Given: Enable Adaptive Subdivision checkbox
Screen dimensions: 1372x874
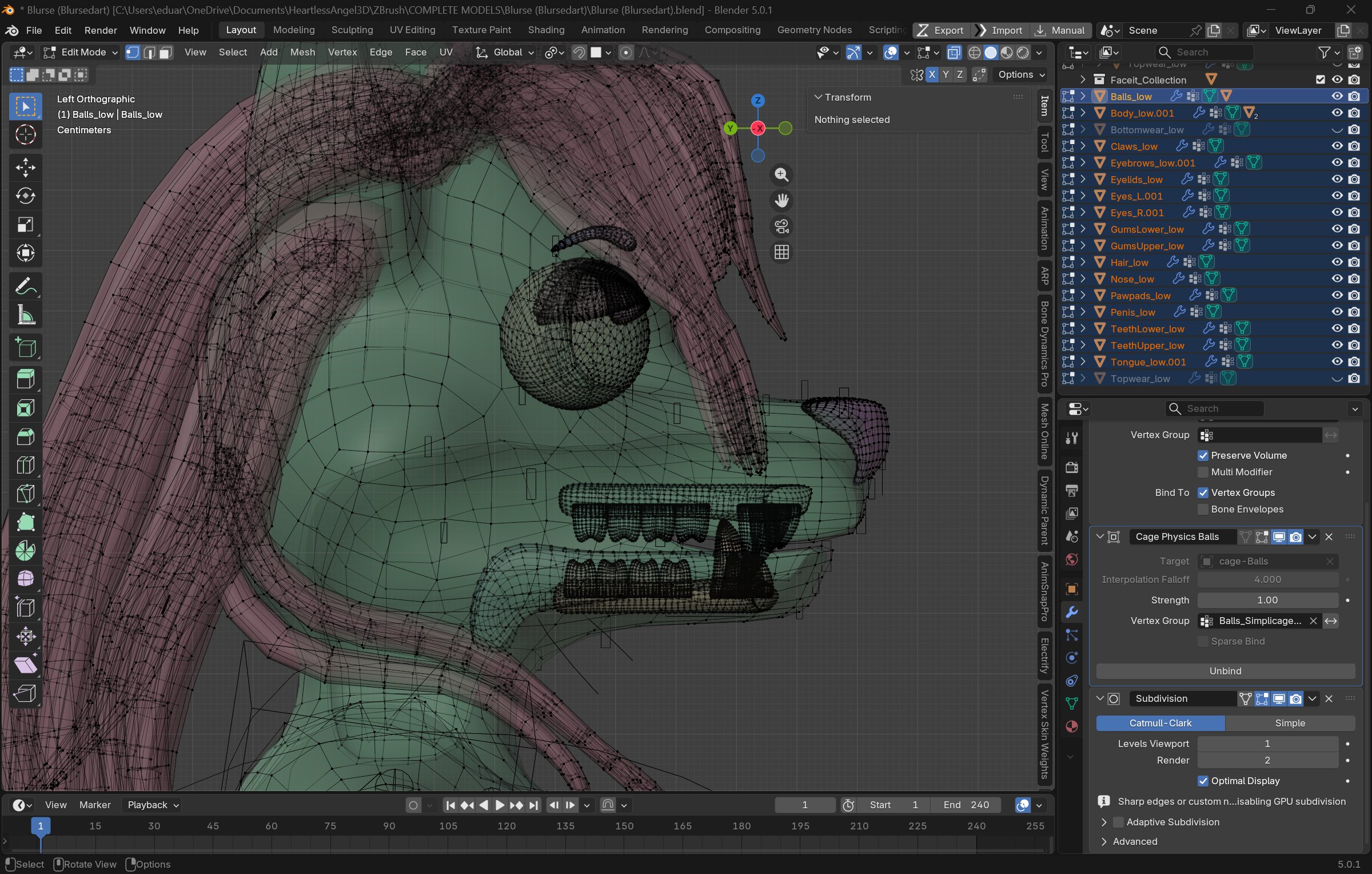Looking at the screenshot, I should 1118,822.
